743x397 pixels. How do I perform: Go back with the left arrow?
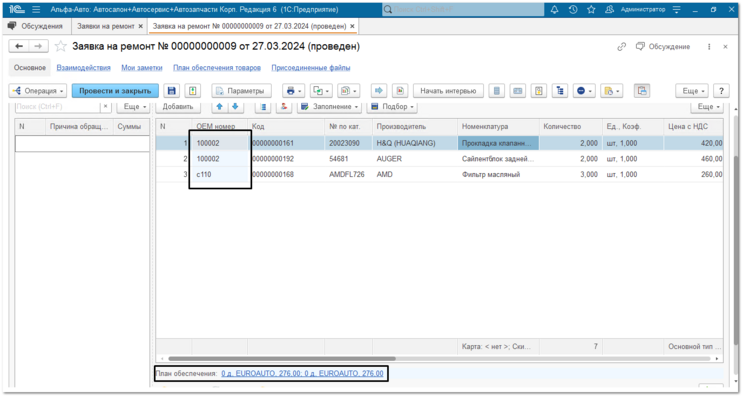click(19, 46)
